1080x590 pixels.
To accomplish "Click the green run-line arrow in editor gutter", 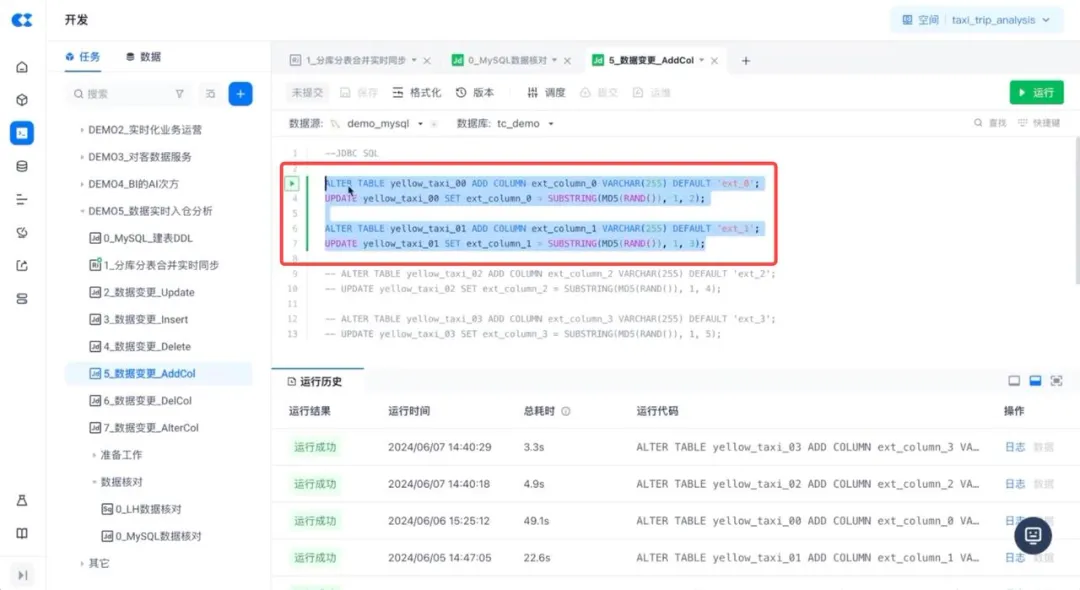I will point(292,183).
